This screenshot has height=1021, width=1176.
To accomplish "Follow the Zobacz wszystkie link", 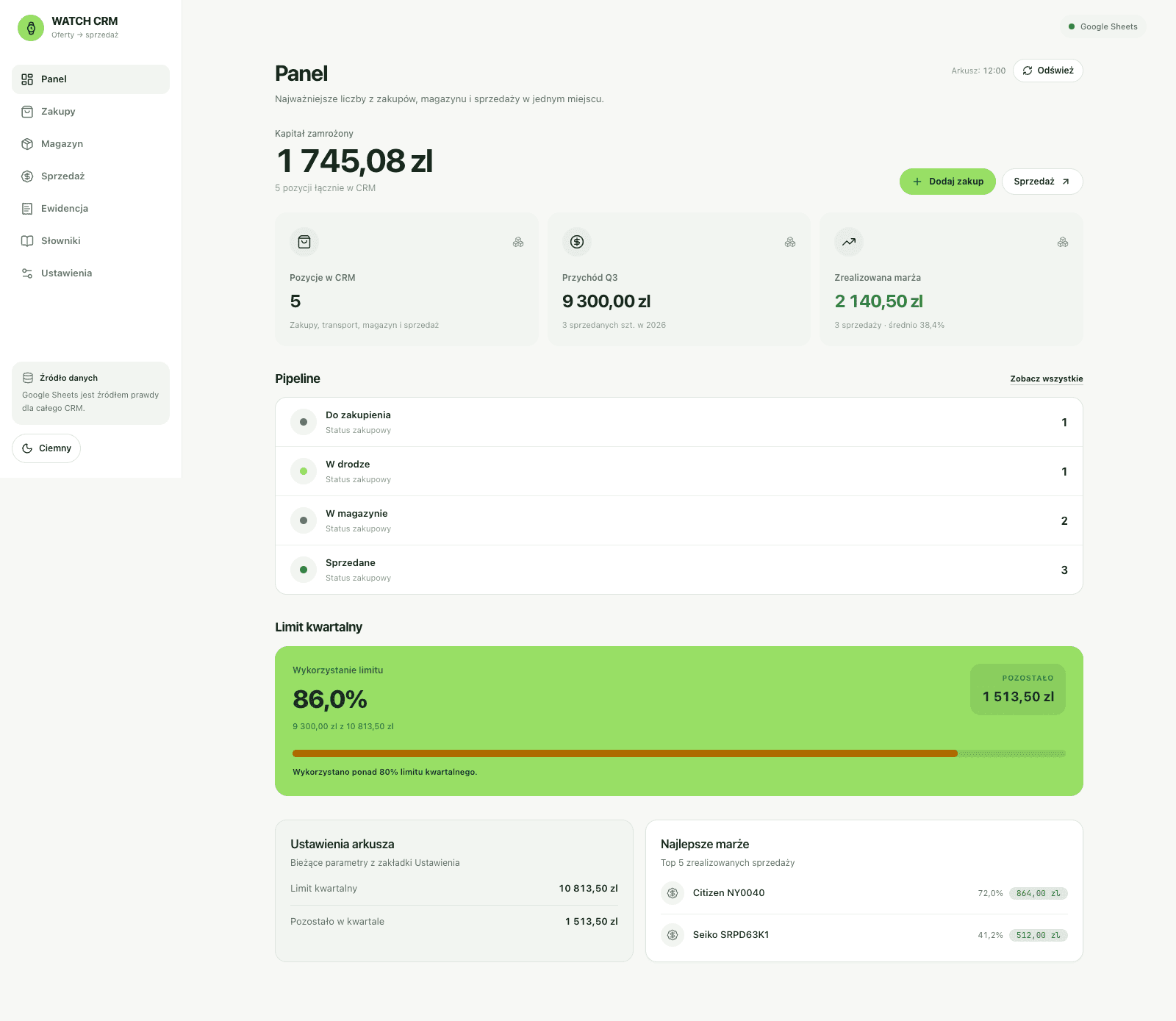I will pos(1047,379).
